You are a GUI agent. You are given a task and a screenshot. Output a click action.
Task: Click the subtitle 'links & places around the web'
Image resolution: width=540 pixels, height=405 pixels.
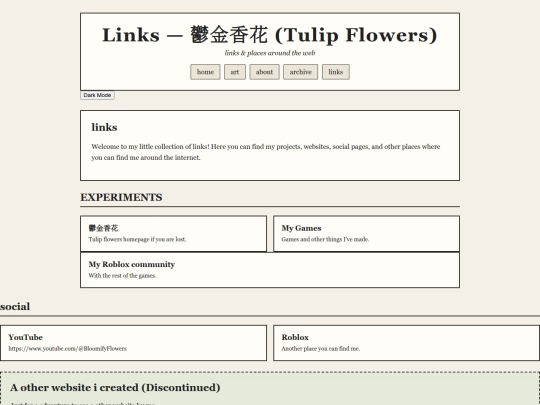pos(270,53)
